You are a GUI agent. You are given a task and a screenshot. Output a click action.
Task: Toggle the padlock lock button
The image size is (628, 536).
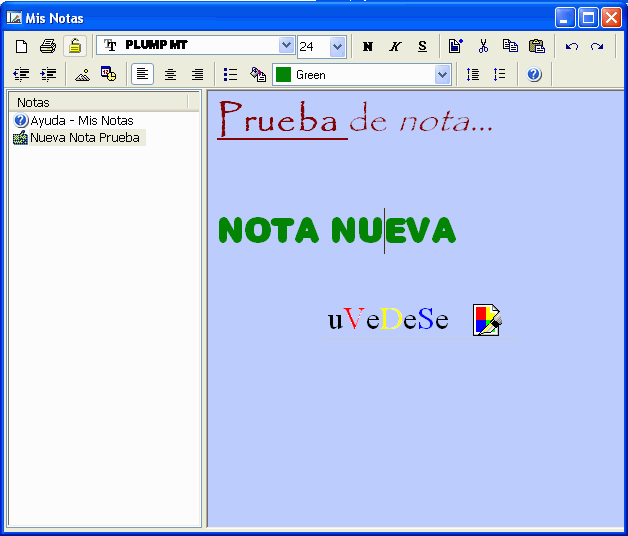74,46
